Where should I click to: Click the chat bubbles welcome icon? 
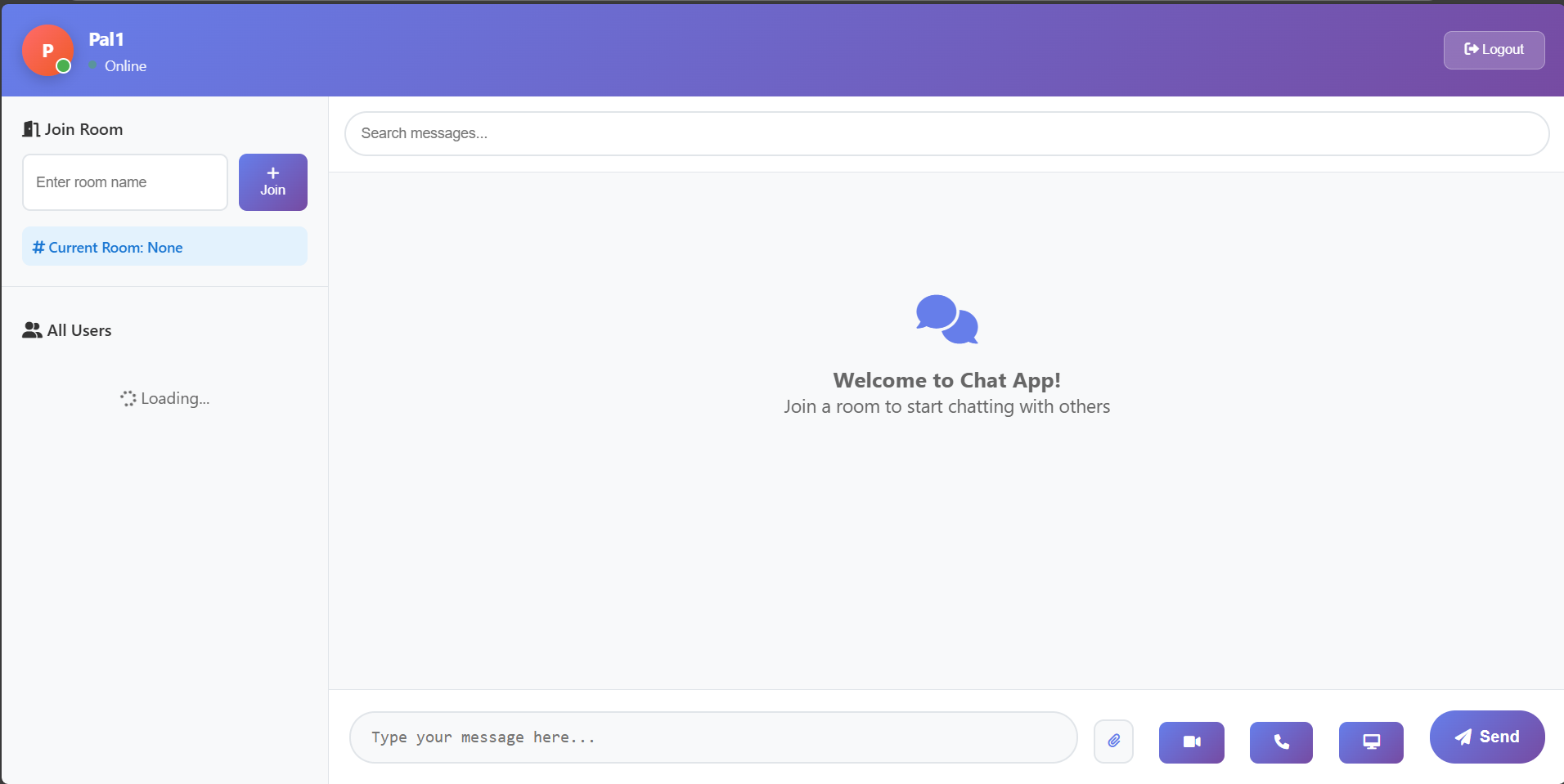point(946,320)
